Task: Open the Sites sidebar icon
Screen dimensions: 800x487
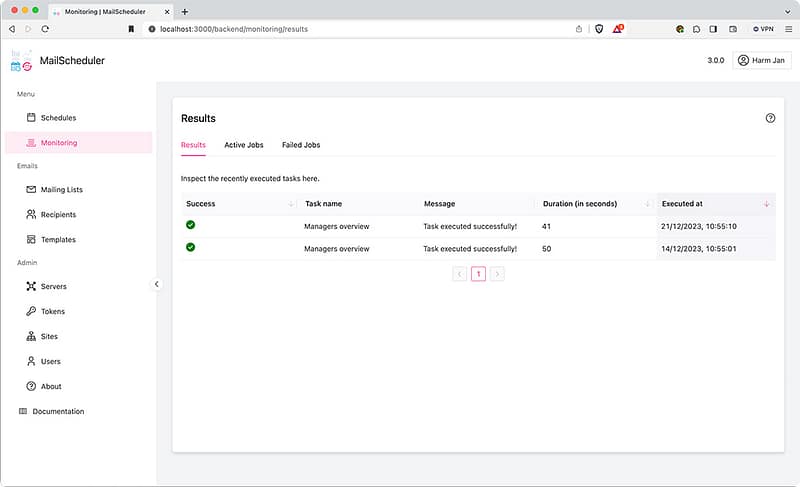Action: pos(31,337)
